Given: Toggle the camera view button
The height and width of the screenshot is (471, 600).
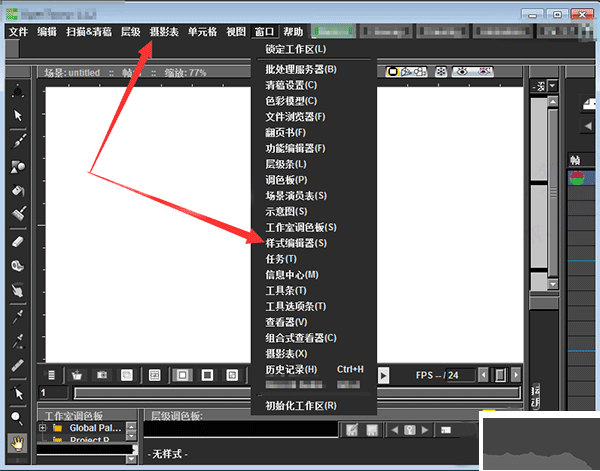Looking at the screenshot, I should [x=420, y=72].
